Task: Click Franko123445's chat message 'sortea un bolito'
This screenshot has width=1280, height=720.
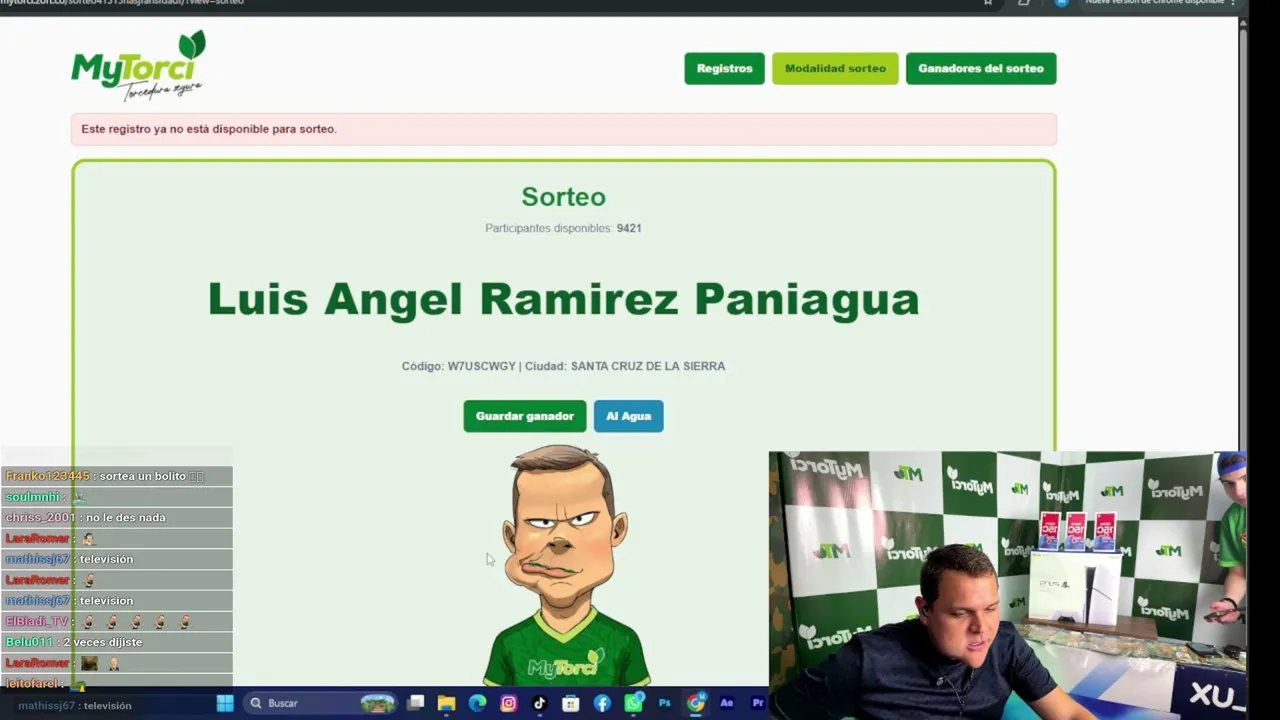Action: [x=117, y=476]
